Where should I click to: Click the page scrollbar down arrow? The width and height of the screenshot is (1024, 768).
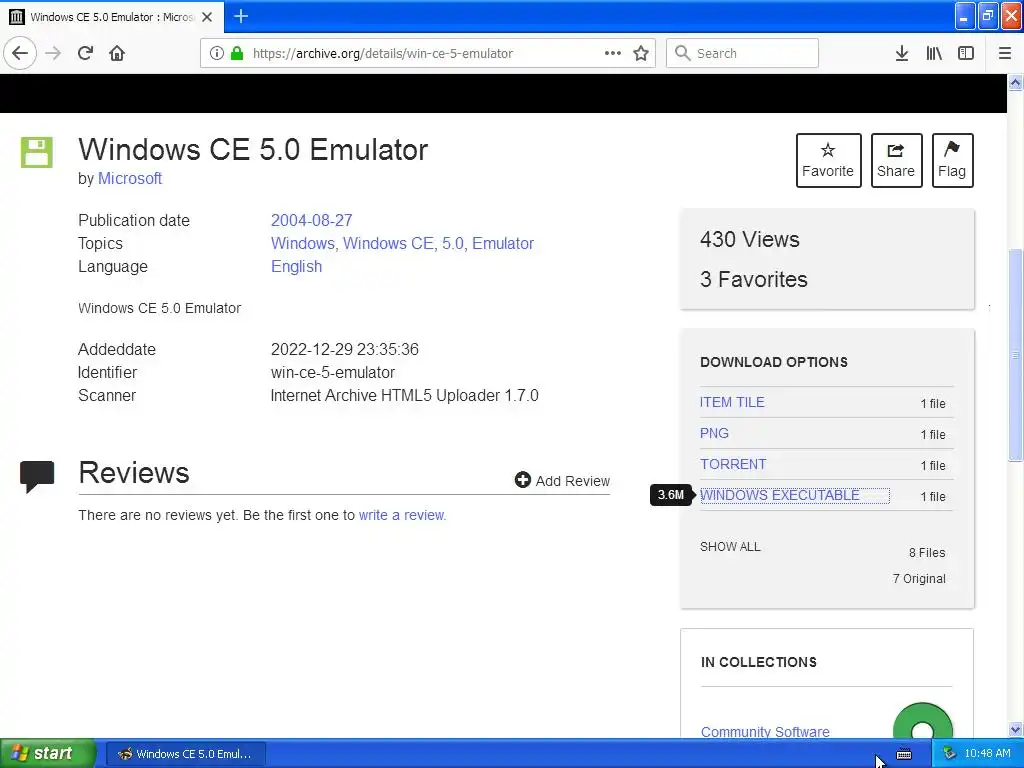point(1015,729)
